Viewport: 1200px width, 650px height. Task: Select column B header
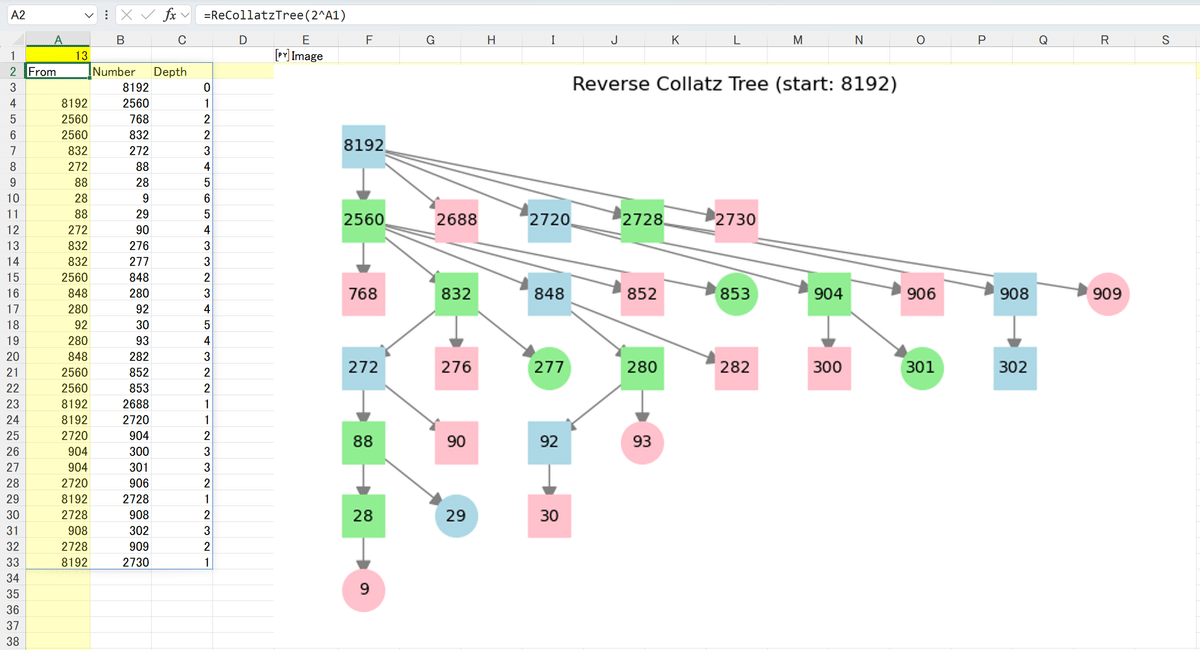[120, 40]
